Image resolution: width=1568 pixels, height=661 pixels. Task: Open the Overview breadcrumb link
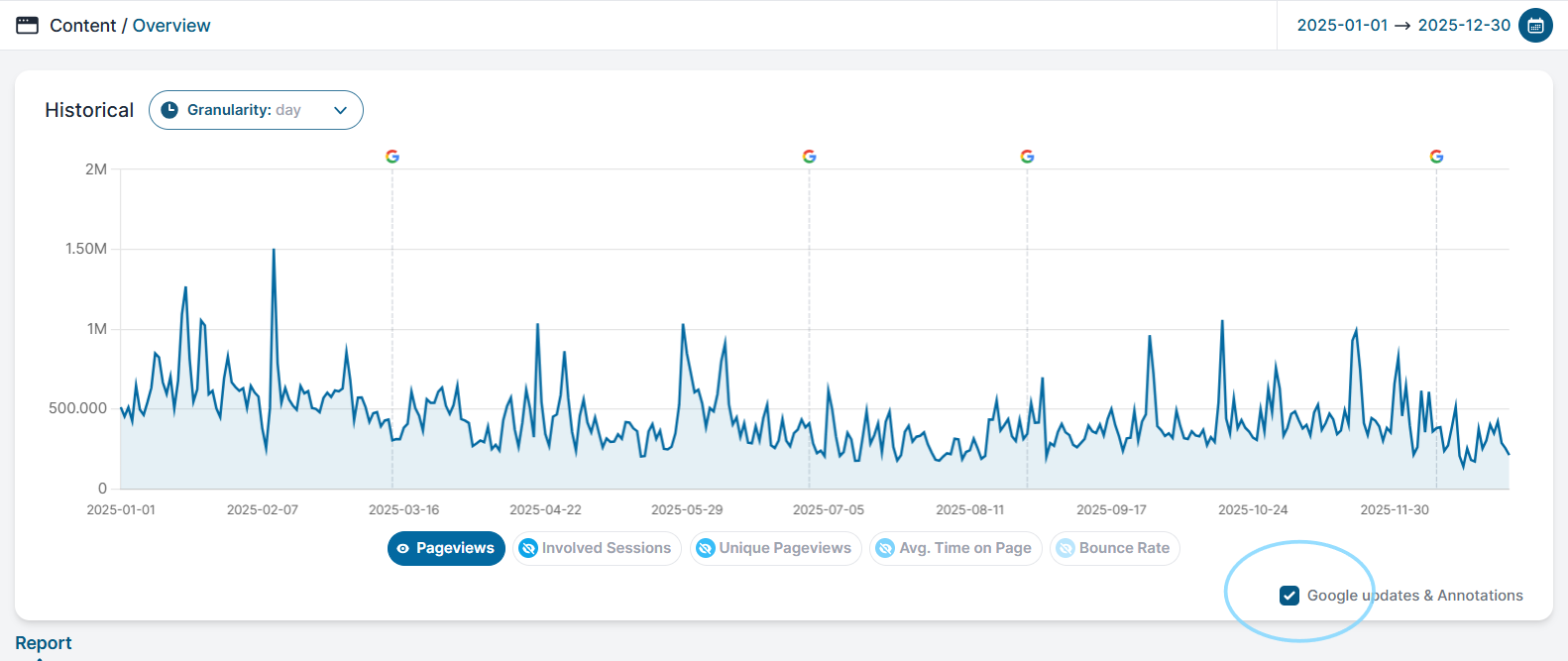pos(171,26)
